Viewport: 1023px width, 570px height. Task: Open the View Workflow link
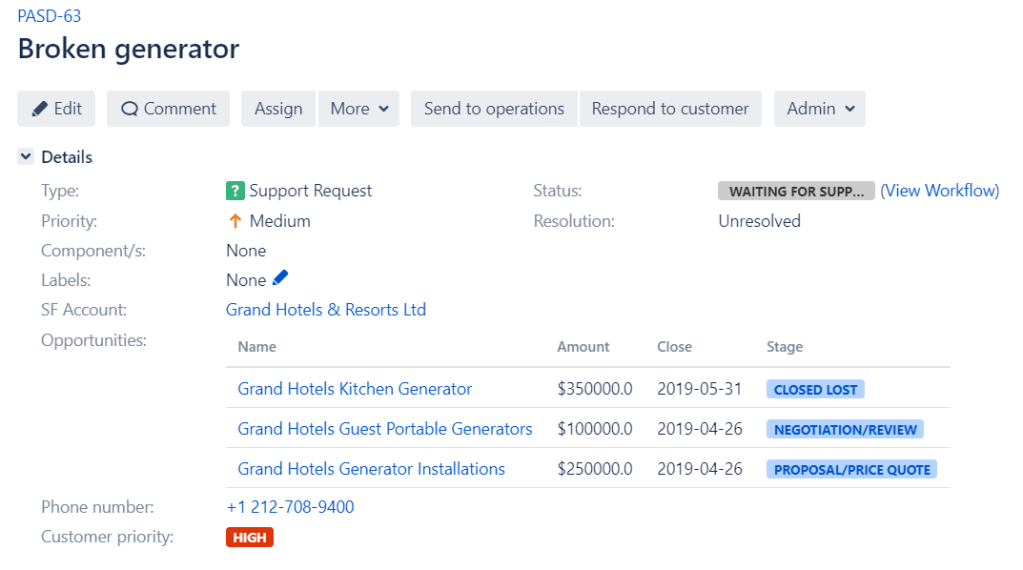point(939,191)
